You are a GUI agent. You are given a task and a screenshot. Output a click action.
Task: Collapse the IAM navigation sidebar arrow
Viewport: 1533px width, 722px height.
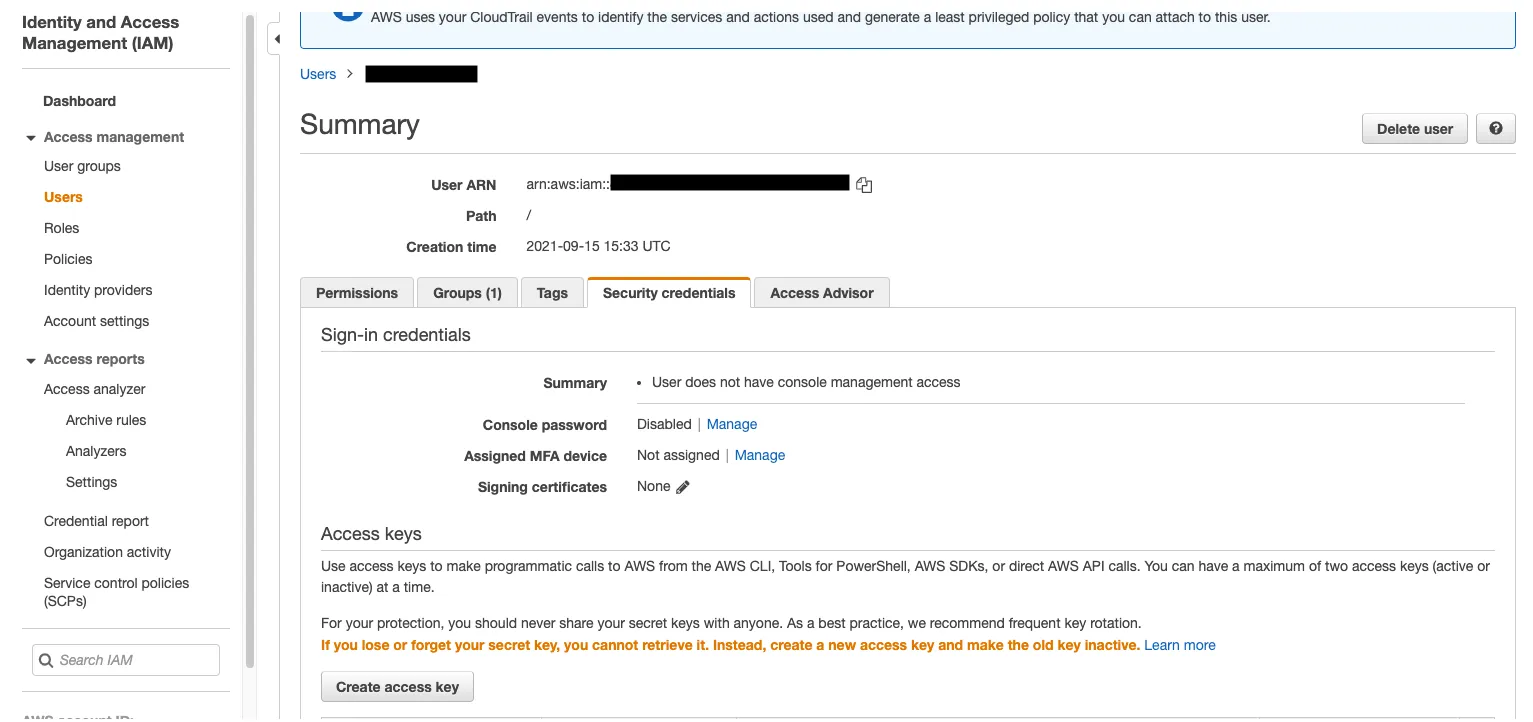[277, 39]
